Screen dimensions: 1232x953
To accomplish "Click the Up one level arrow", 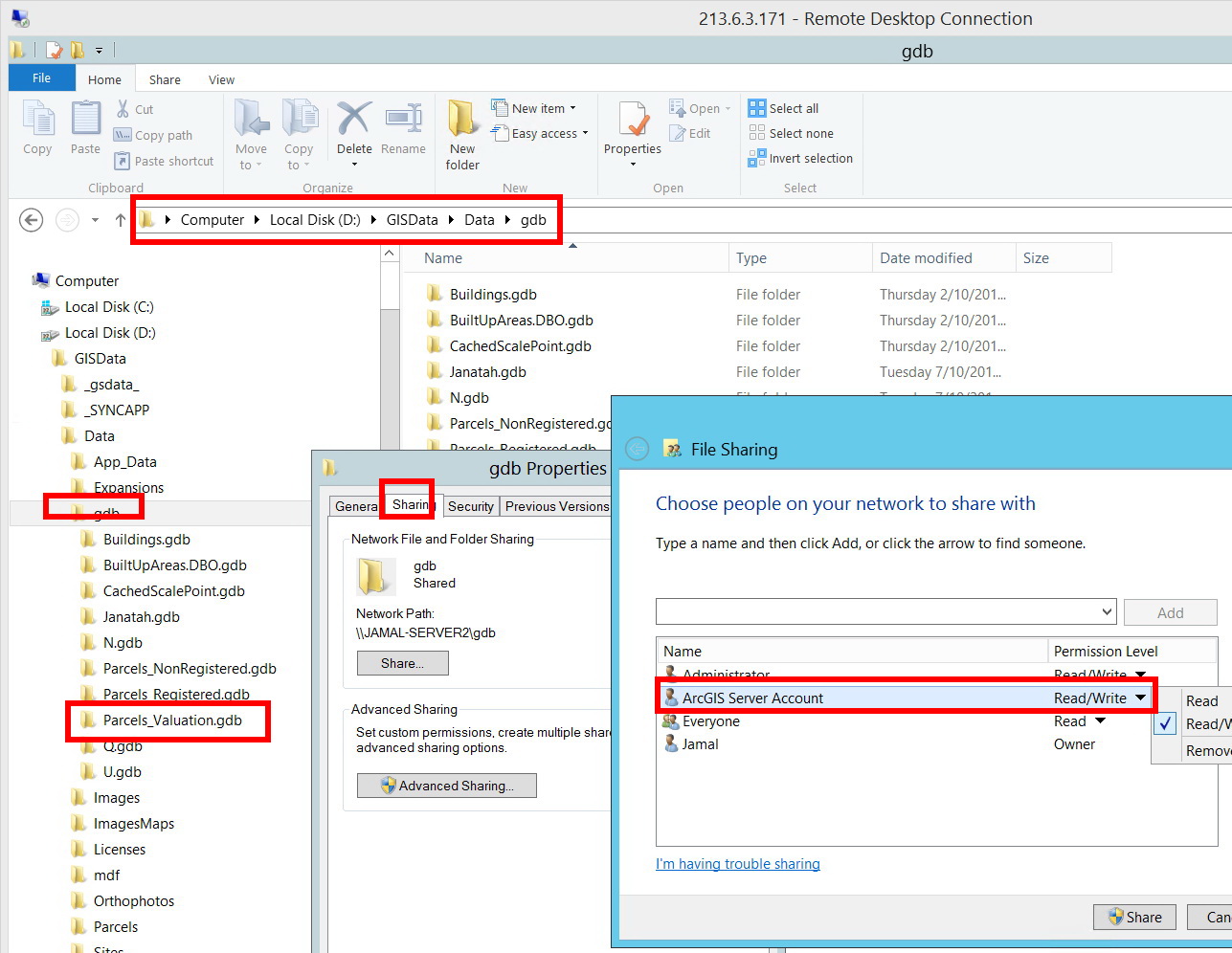I will [120, 220].
